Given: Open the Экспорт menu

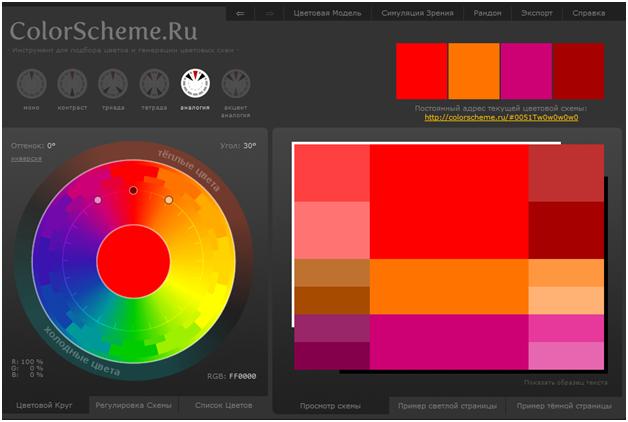Looking at the screenshot, I should (535, 14).
